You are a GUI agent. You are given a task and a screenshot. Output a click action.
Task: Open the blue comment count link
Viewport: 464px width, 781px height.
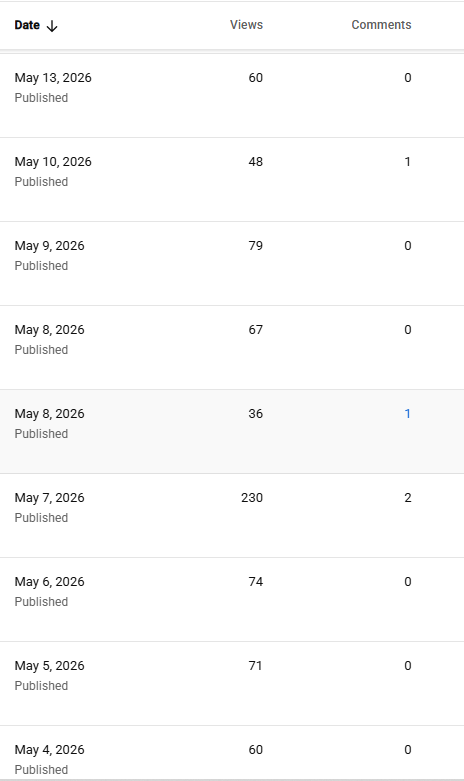[408, 414]
